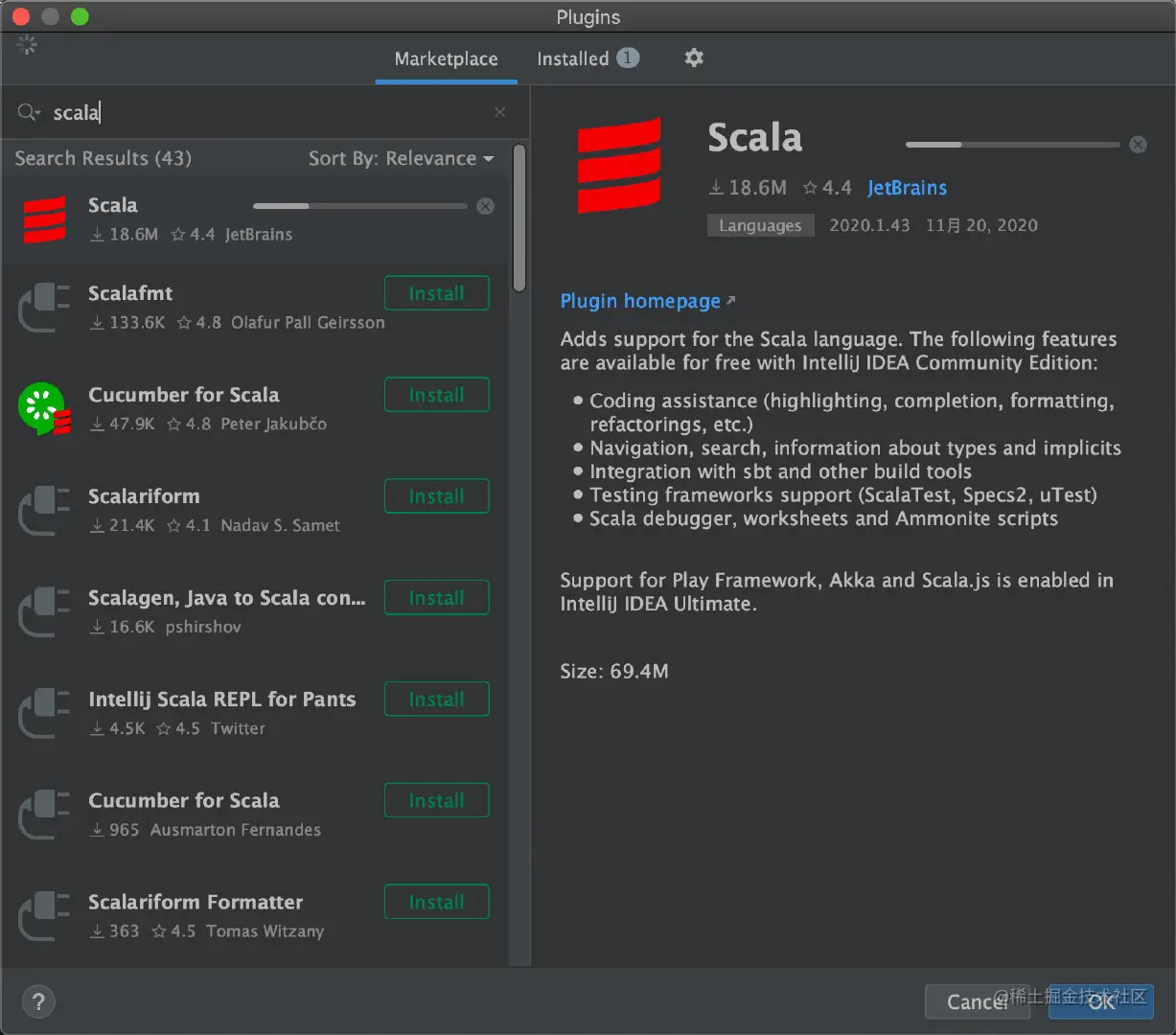This screenshot has height=1035, width=1176.
Task: Click the Scala logo in results list
Action: coord(45,219)
